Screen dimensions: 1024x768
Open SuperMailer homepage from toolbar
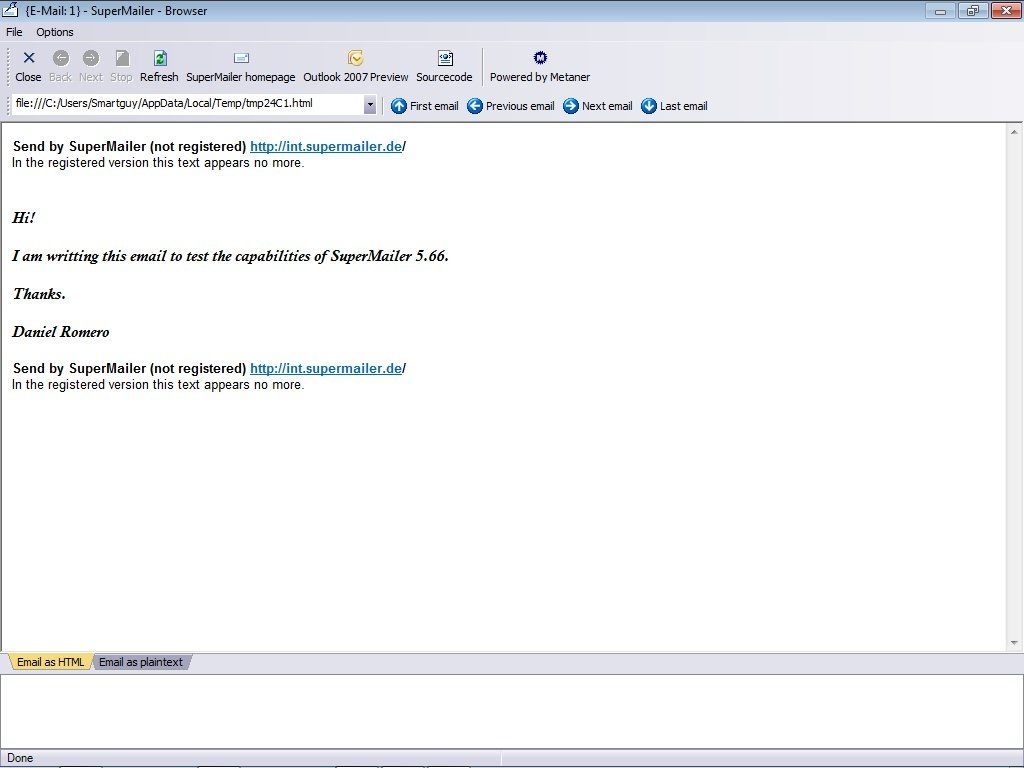click(241, 67)
